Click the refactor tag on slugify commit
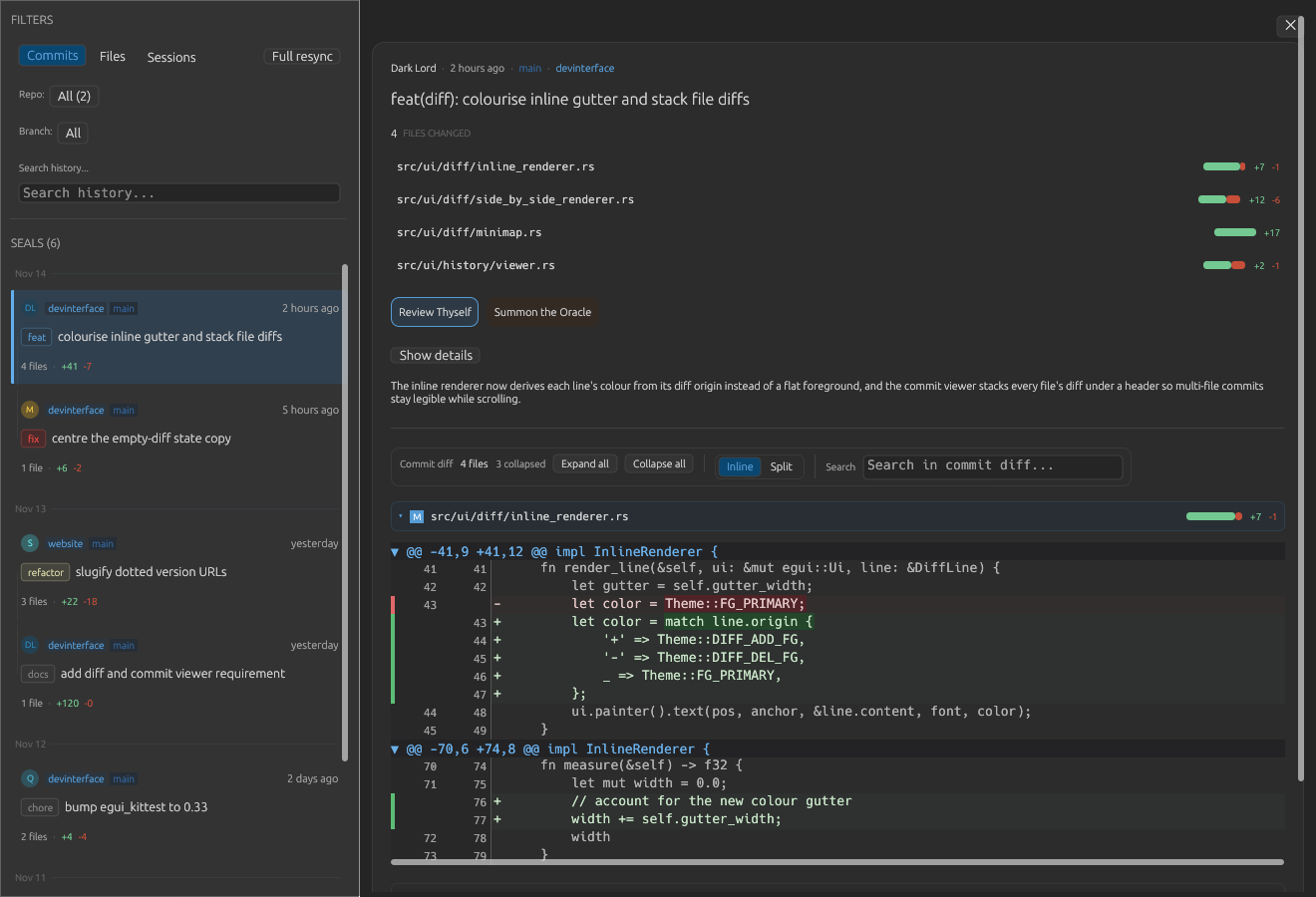 pos(45,572)
